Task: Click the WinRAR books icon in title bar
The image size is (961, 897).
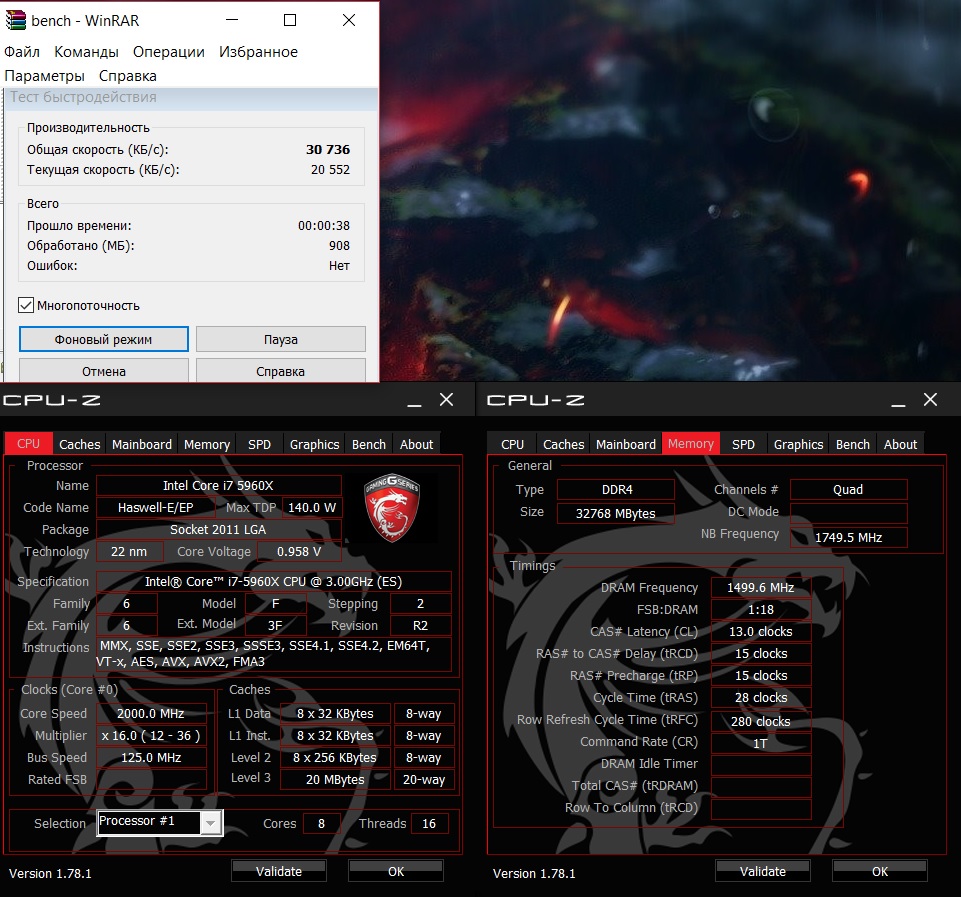Action: [15, 20]
